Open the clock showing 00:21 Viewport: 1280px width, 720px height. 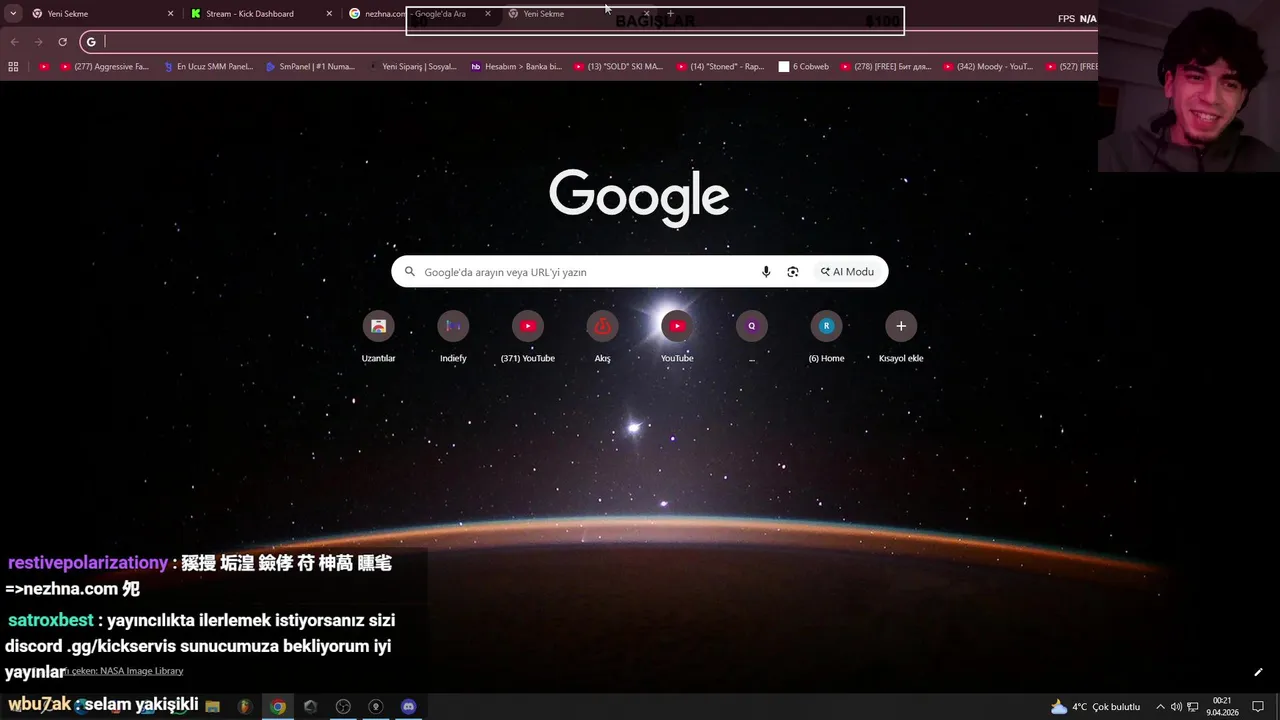pyautogui.click(x=1222, y=707)
